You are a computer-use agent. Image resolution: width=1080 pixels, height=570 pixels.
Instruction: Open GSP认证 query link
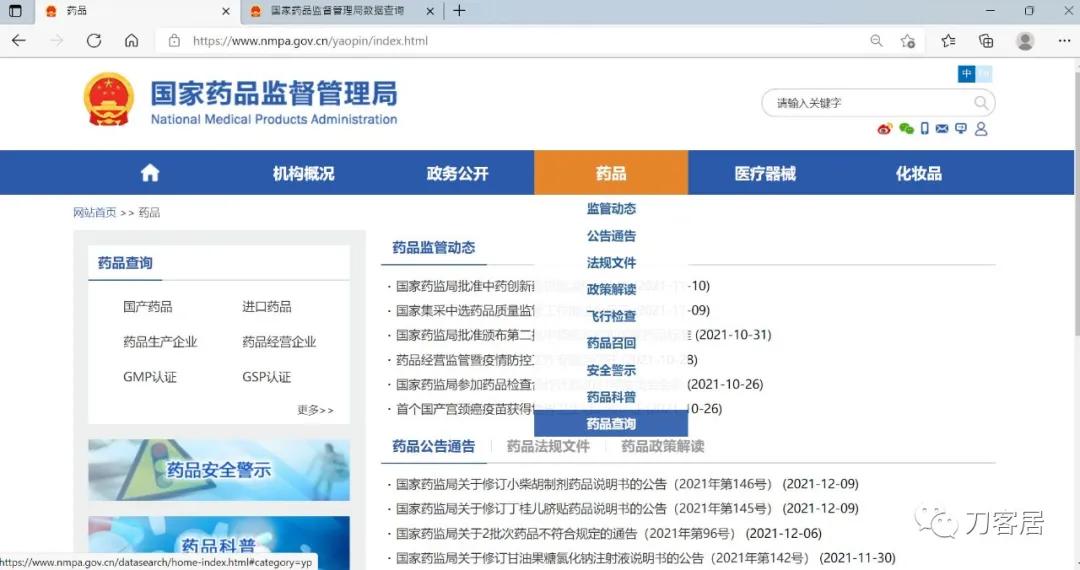point(267,377)
